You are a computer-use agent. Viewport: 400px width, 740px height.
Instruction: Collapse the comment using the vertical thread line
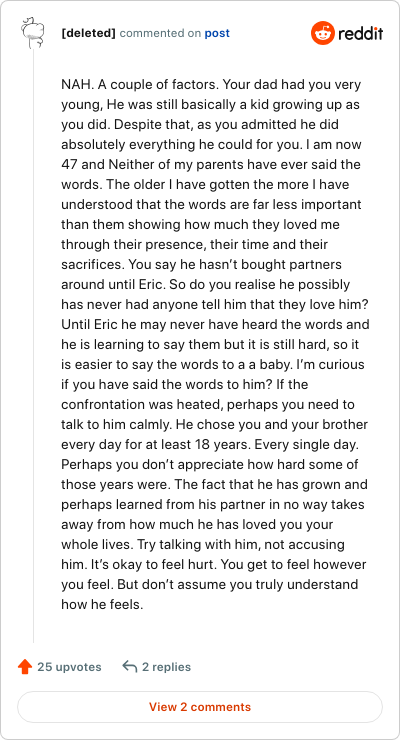(x=33, y=346)
